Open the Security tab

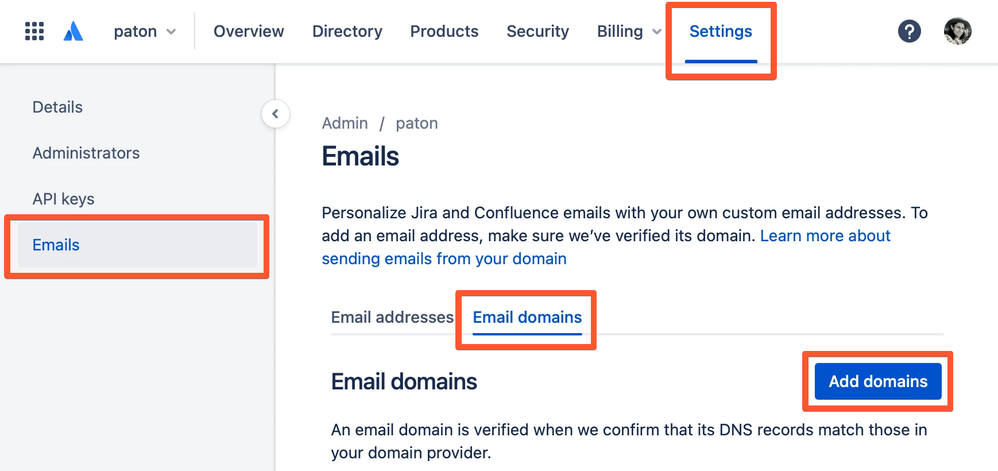pos(538,31)
